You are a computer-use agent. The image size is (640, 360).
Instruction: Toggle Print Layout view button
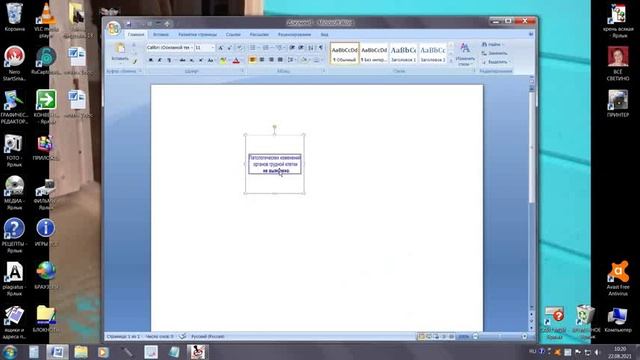pos(421,336)
